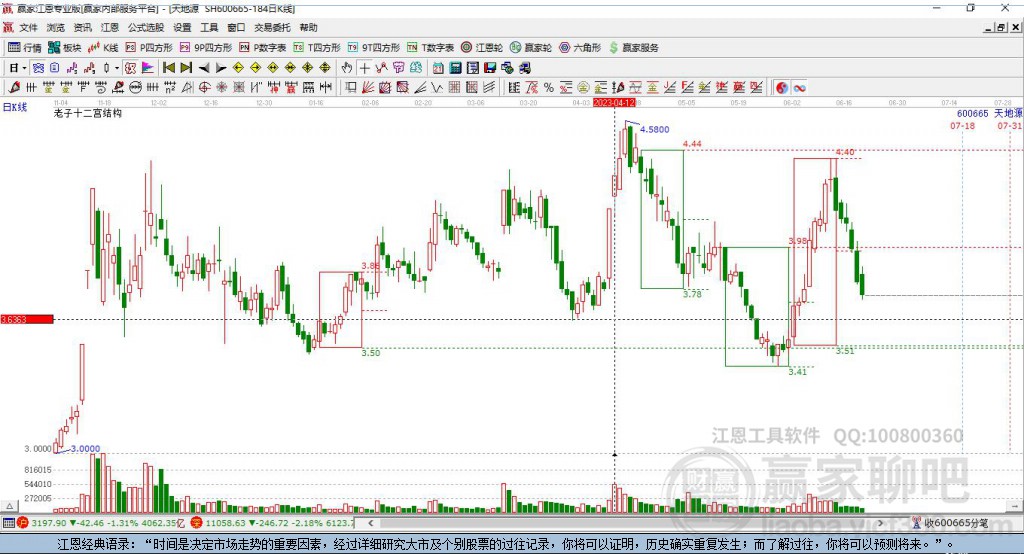This screenshot has height=554, width=1024.
Task: Open the T数字表 tool
Action: pyautogui.click(x=430, y=48)
